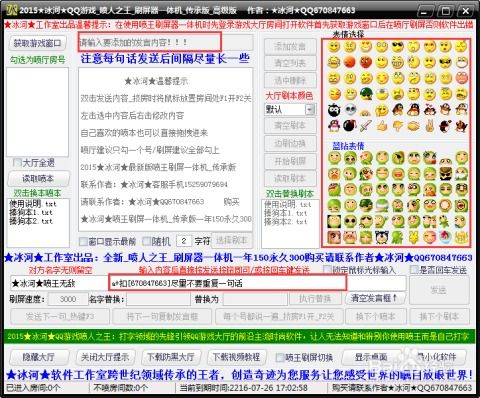
Task: Choose the black bomb emoticon
Action: coord(349,125)
